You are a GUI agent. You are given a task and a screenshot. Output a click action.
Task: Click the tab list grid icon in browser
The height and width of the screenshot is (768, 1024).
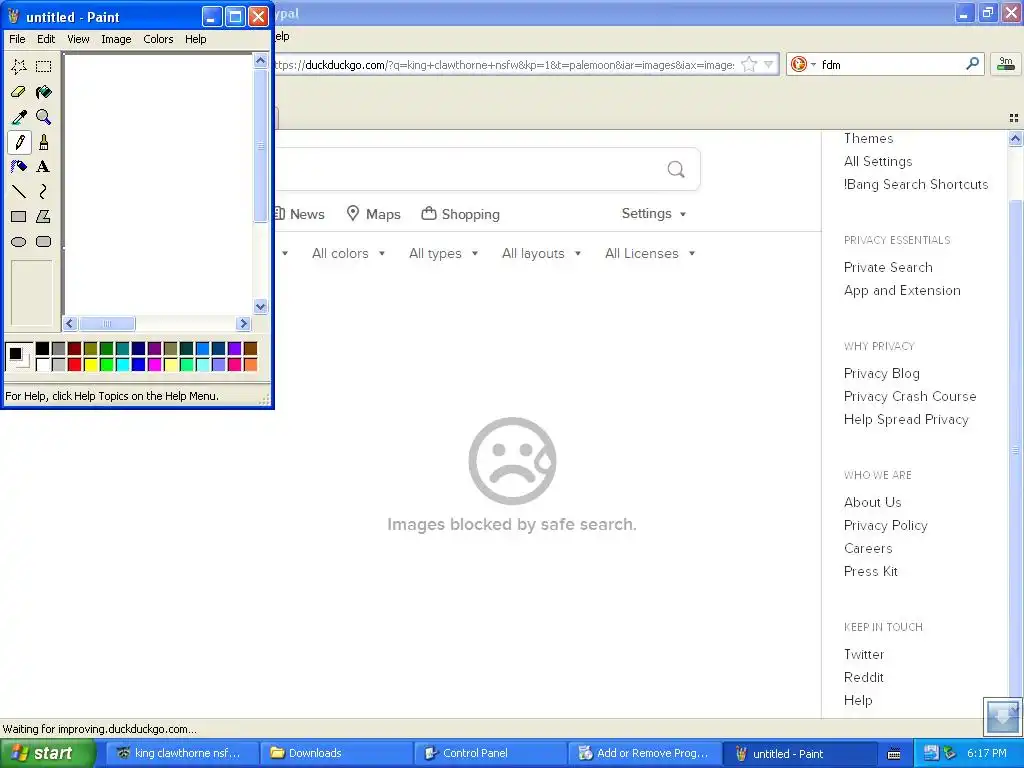click(1014, 118)
